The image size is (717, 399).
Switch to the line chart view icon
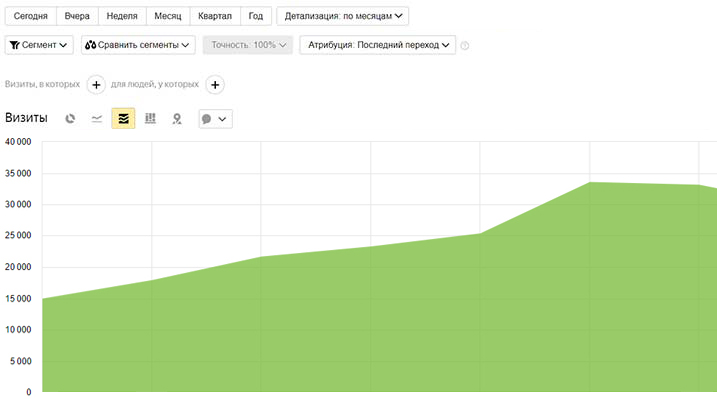pos(96,119)
